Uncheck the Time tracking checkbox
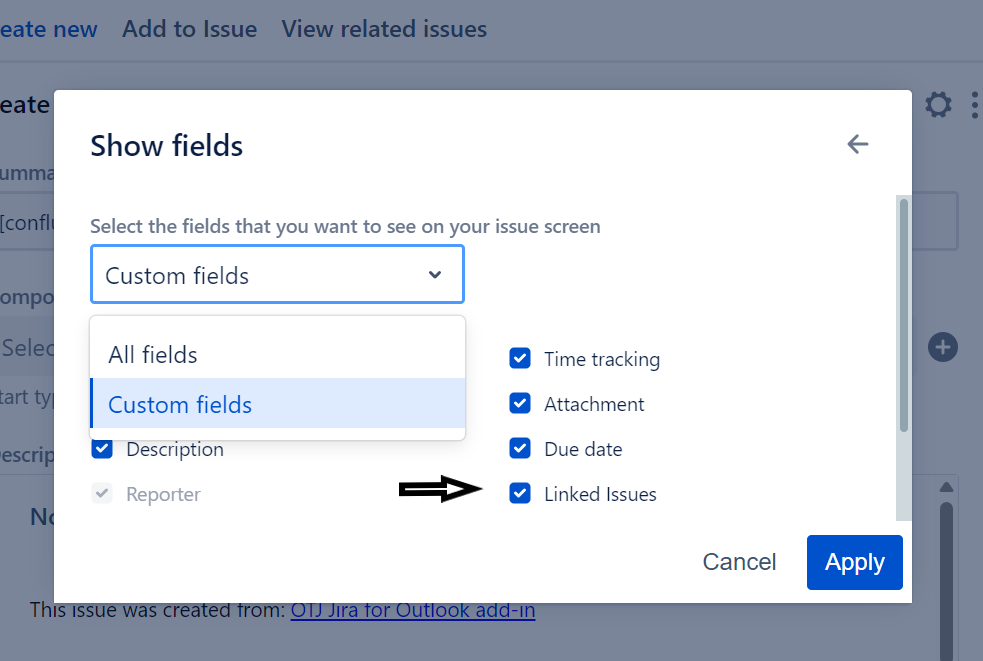Viewport: 983px width, 661px height. tap(520, 359)
